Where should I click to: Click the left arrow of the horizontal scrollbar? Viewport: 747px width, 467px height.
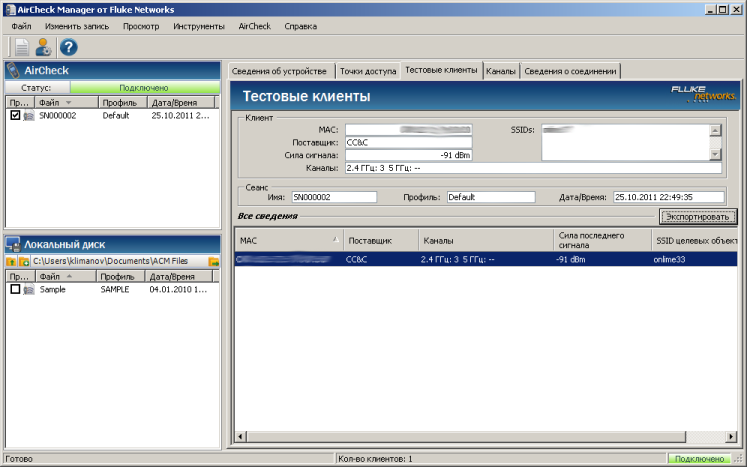click(x=241, y=436)
